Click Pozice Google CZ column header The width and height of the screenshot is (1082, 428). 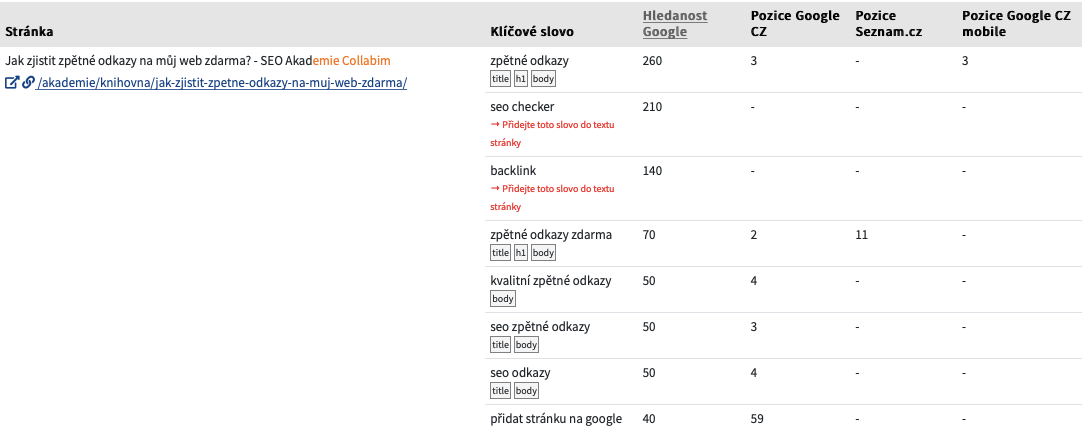pos(795,23)
